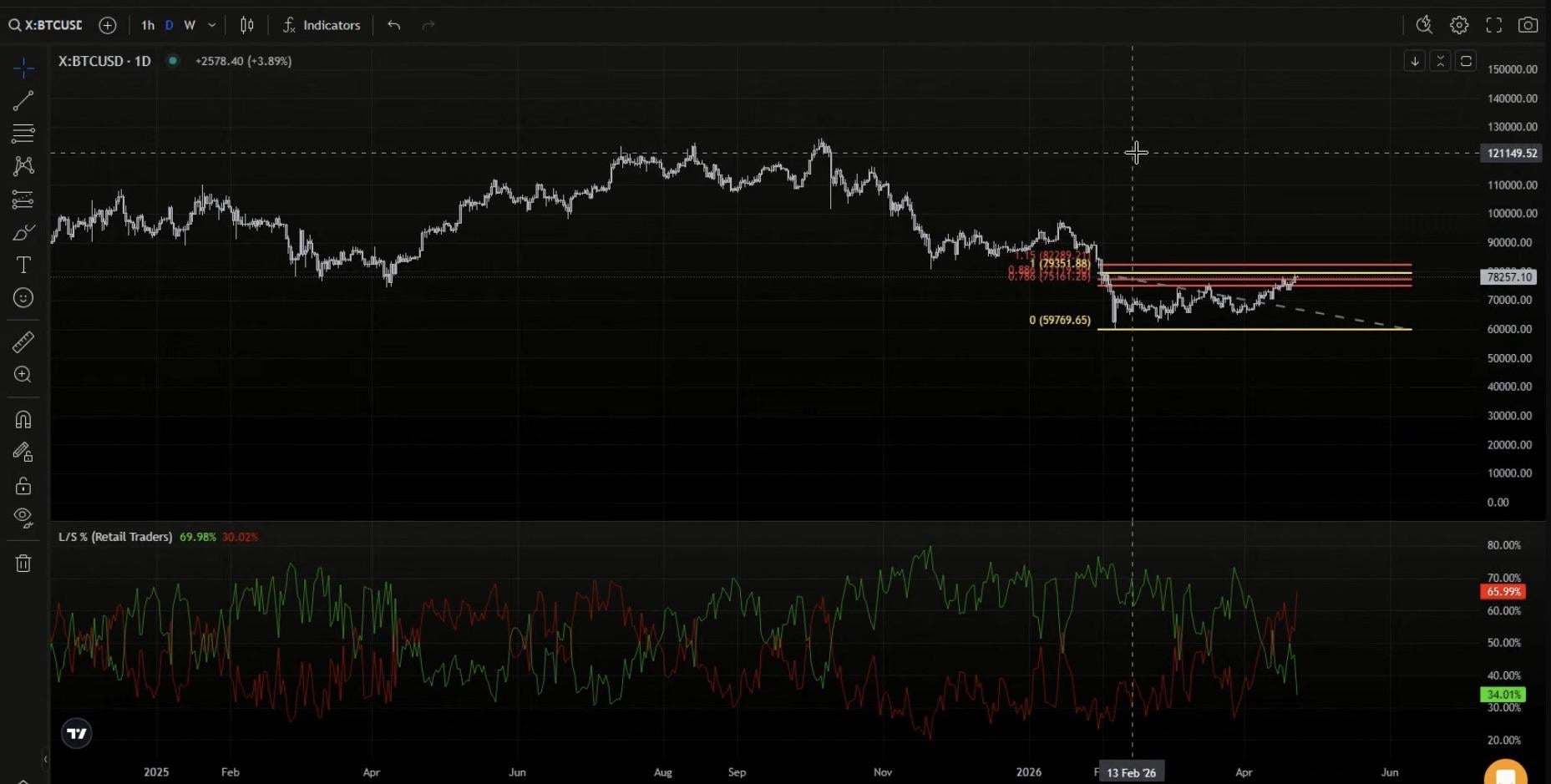Click the trash icon to remove drawings
The image size is (1551, 784).
(x=23, y=564)
